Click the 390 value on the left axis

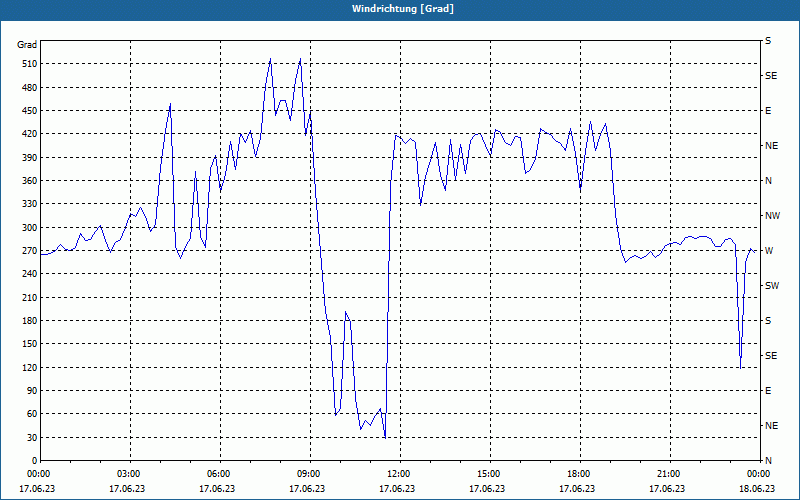(x=30, y=158)
